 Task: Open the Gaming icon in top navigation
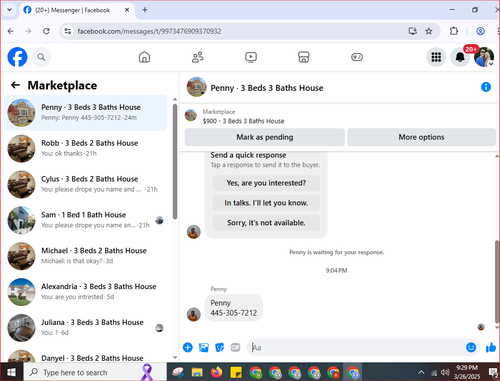point(357,57)
